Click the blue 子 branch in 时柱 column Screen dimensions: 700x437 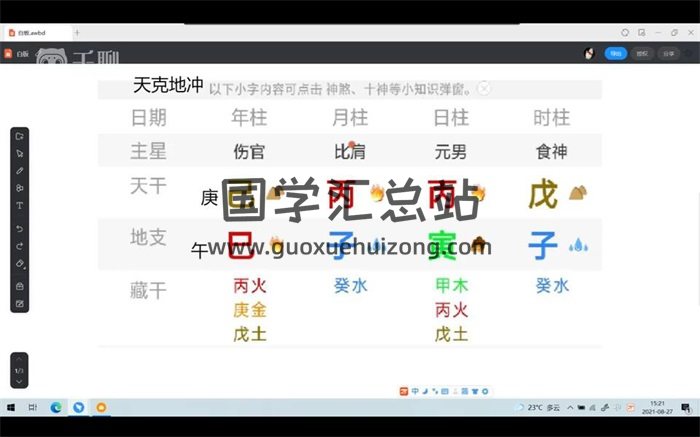[543, 246]
